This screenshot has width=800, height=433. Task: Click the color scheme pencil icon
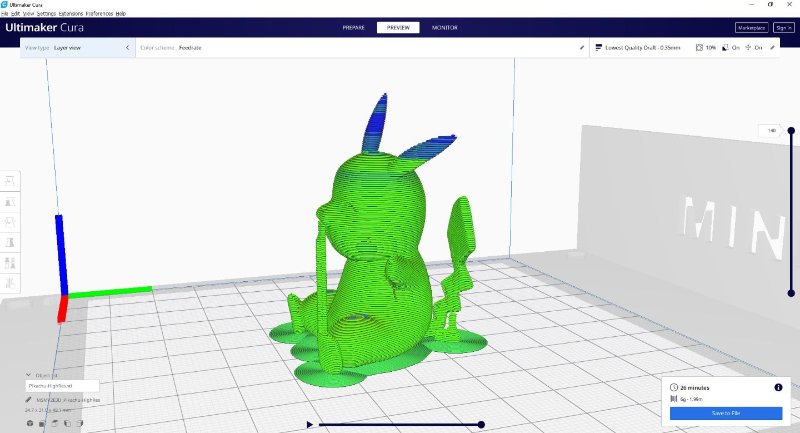coord(582,47)
